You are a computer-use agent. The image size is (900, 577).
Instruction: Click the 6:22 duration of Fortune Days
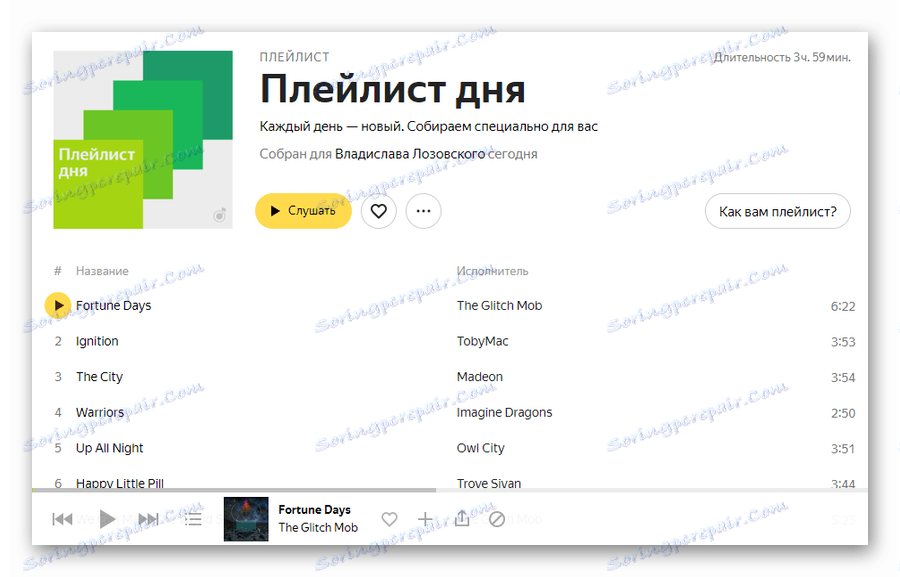843,307
